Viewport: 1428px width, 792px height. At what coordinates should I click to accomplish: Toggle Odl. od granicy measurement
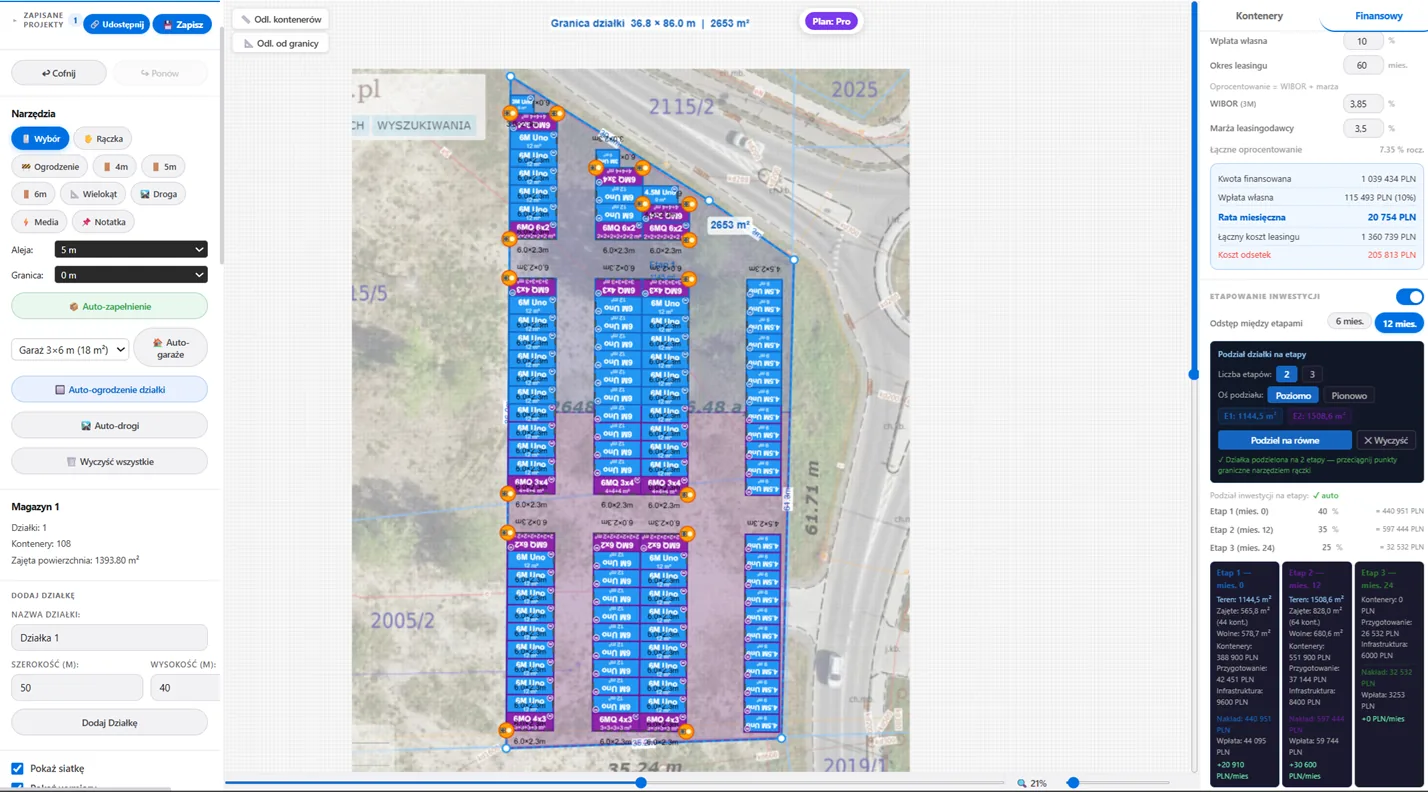[x=281, y=43]
